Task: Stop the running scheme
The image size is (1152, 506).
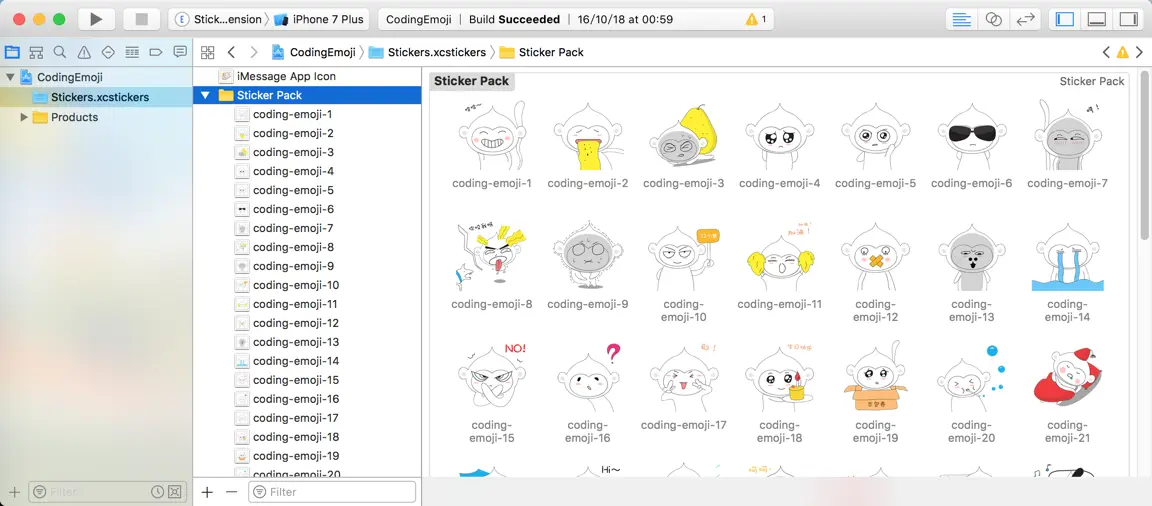Action: point(142,20)
